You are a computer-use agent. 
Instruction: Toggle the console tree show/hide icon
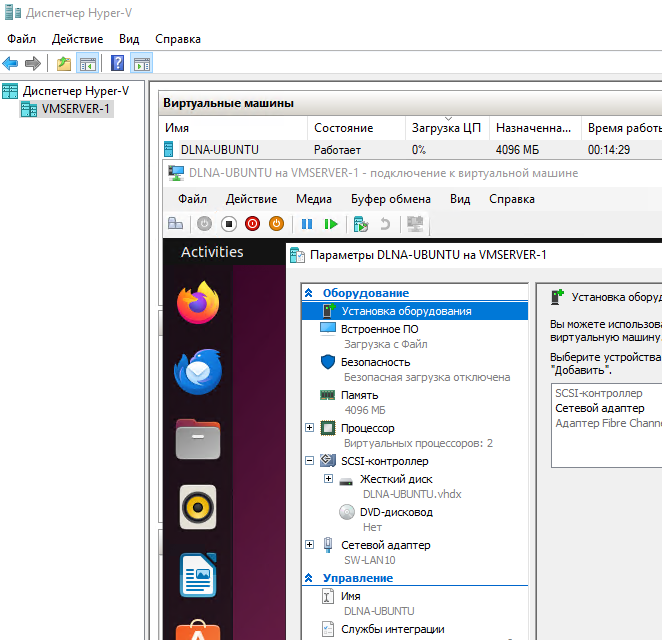(x=87, y=64)
